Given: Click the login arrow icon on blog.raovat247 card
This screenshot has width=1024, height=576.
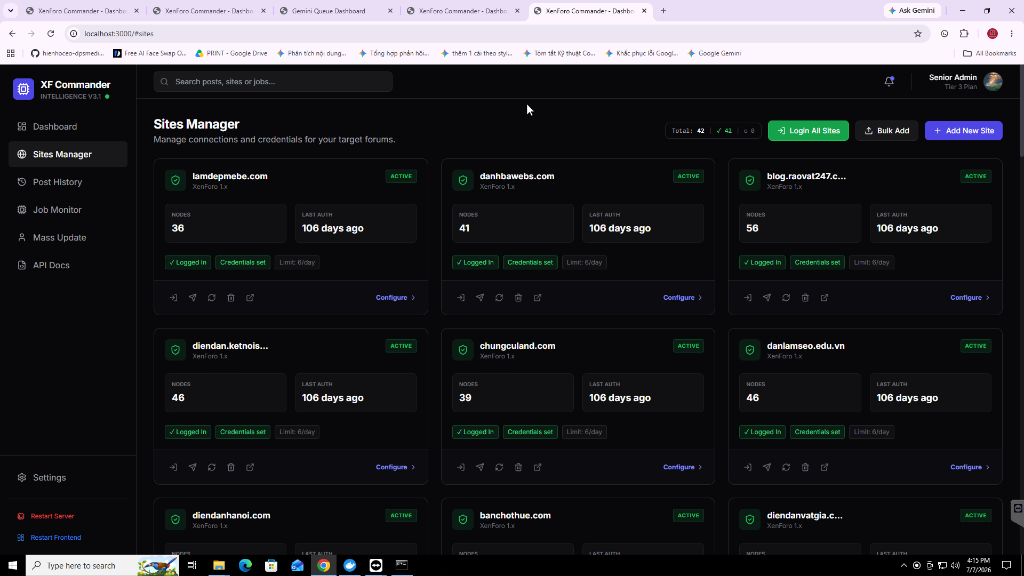Looking at the screenshot, I should (748, 298).
